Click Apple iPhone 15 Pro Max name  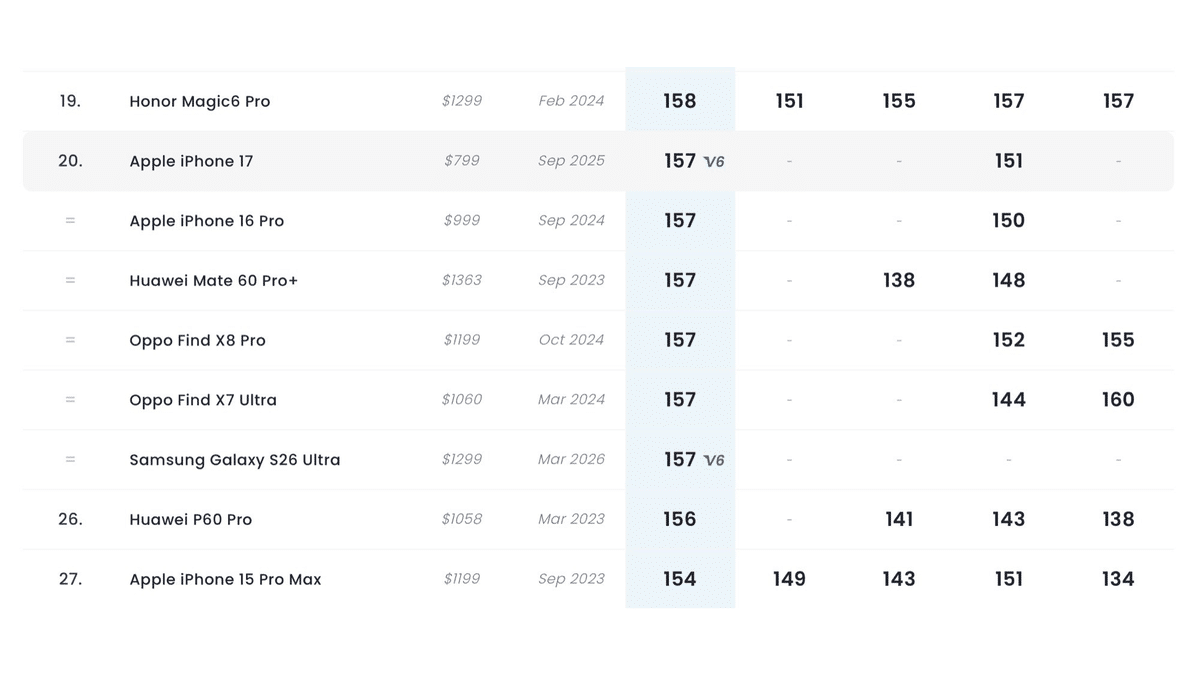click(226, 579)
